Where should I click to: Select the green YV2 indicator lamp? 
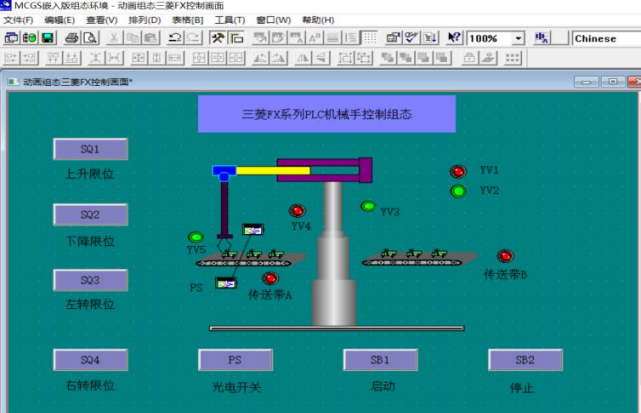pyautogui.click(x=458, y=191)
